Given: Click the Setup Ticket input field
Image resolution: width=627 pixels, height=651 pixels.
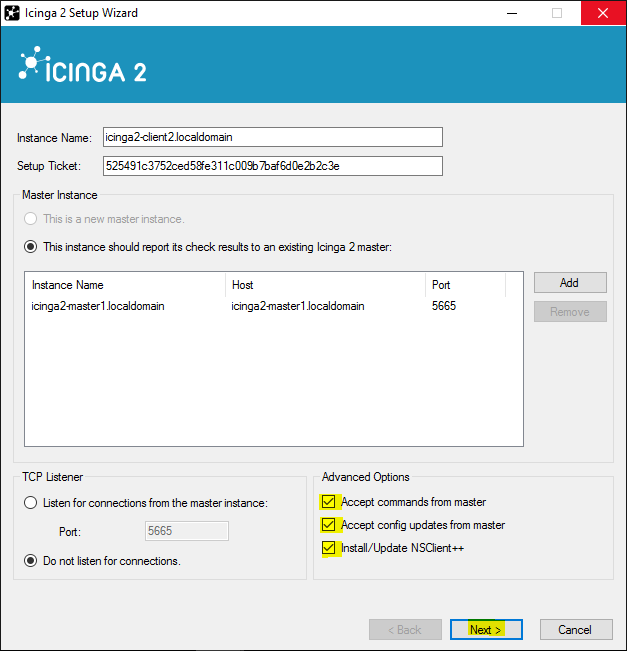Looking at the screenshot, I should coord(273,166).
